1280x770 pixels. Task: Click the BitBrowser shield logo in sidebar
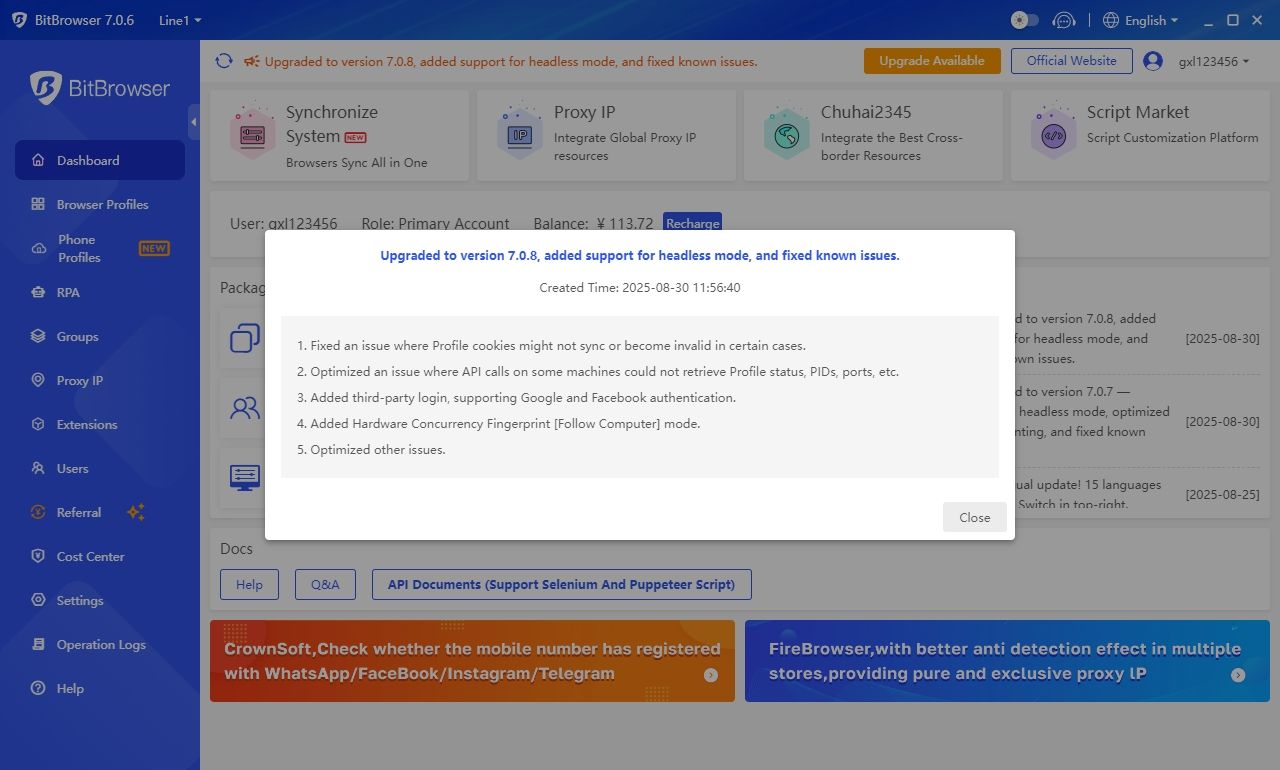46,88
